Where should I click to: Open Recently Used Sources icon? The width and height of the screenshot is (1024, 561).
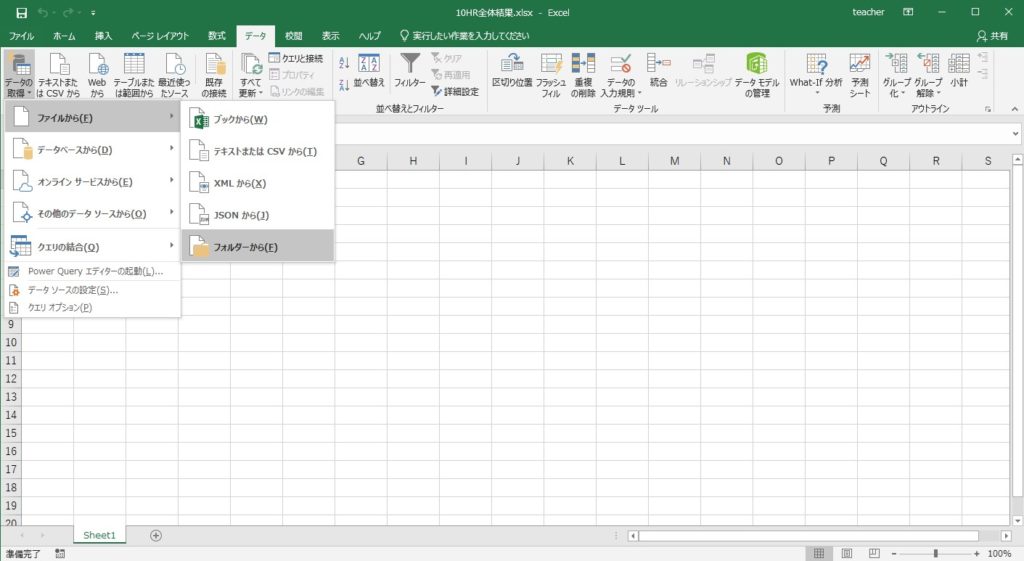[x=174, y=76]
